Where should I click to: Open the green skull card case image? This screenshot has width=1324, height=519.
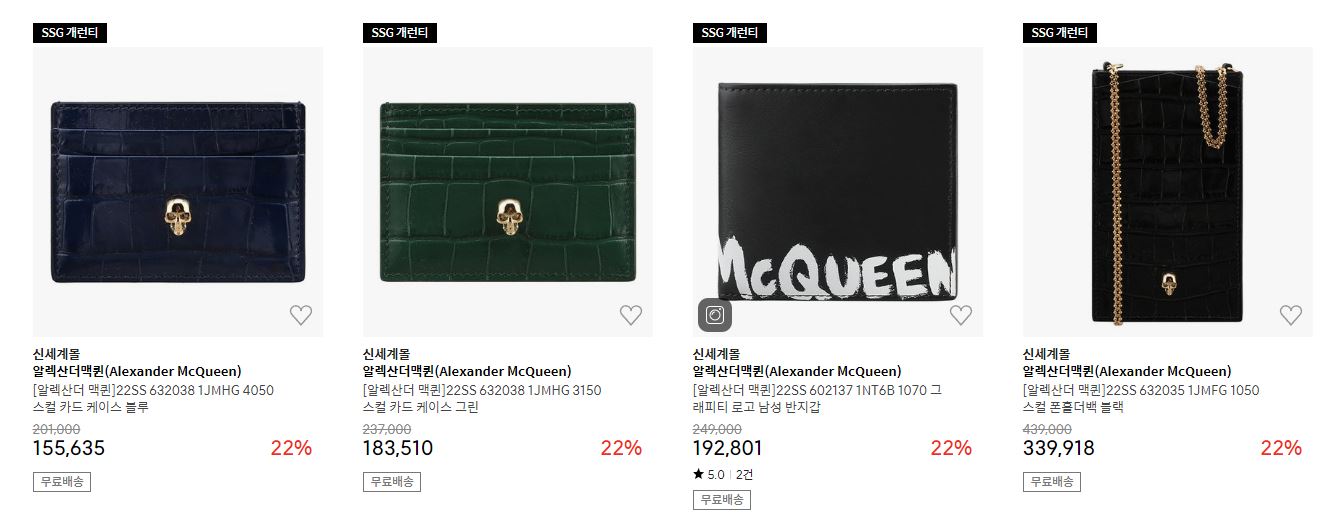(508, 192)
